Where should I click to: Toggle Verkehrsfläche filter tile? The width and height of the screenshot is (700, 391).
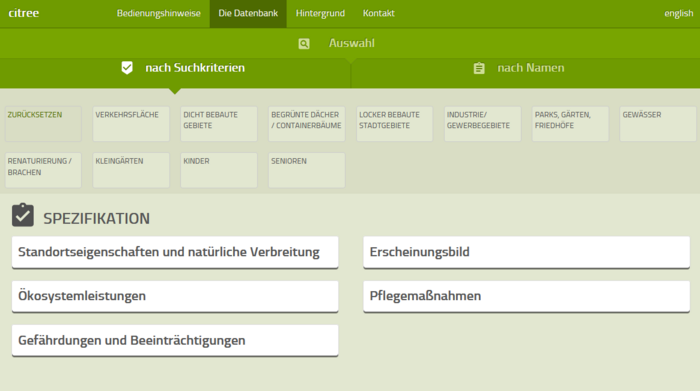[131, 124]
